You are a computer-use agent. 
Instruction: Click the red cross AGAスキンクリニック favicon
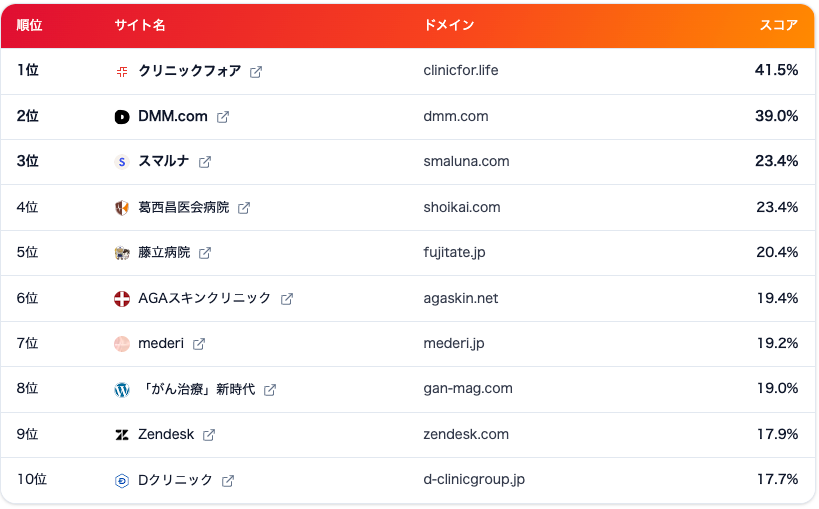(122, 299)
